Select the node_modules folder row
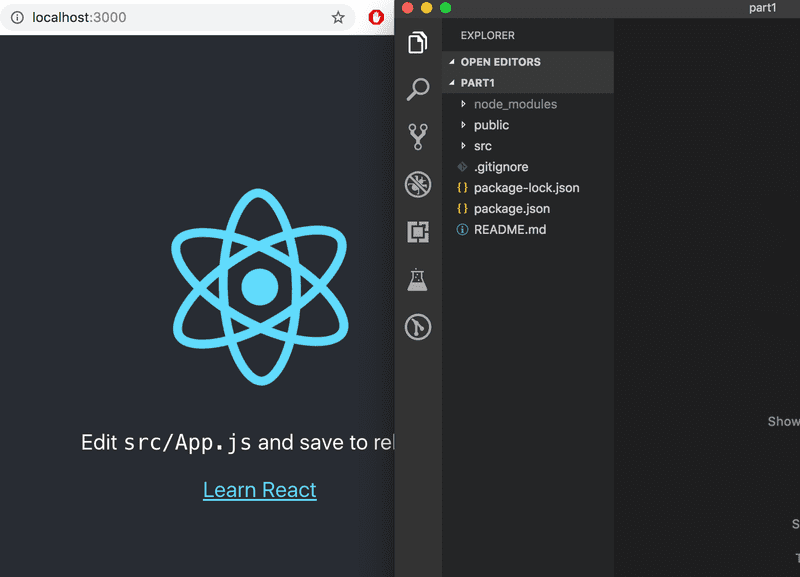 [528, 104]
